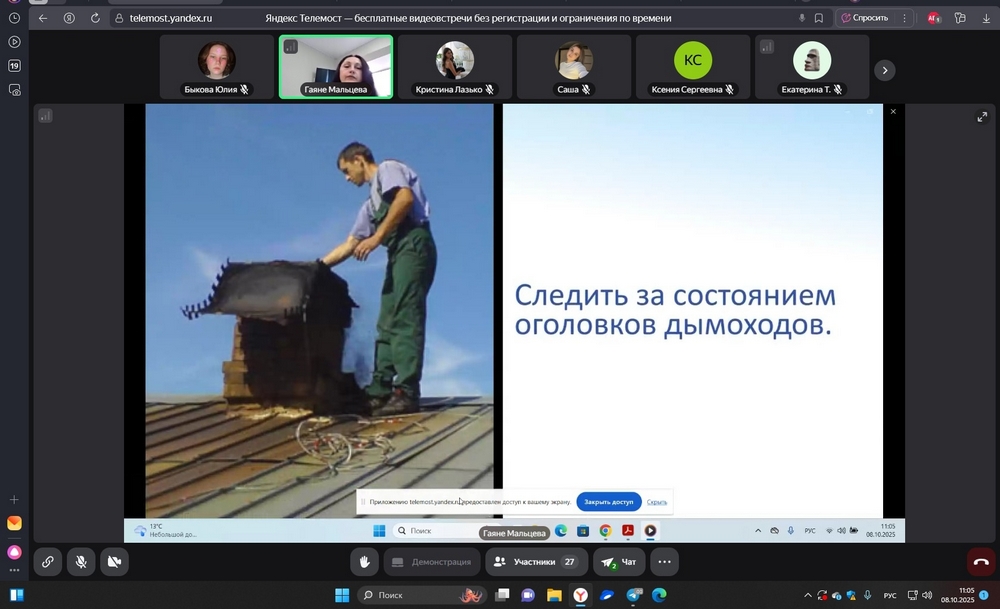Reload the Telemost page
This screenshot has width=1000, height=609.
95,18
